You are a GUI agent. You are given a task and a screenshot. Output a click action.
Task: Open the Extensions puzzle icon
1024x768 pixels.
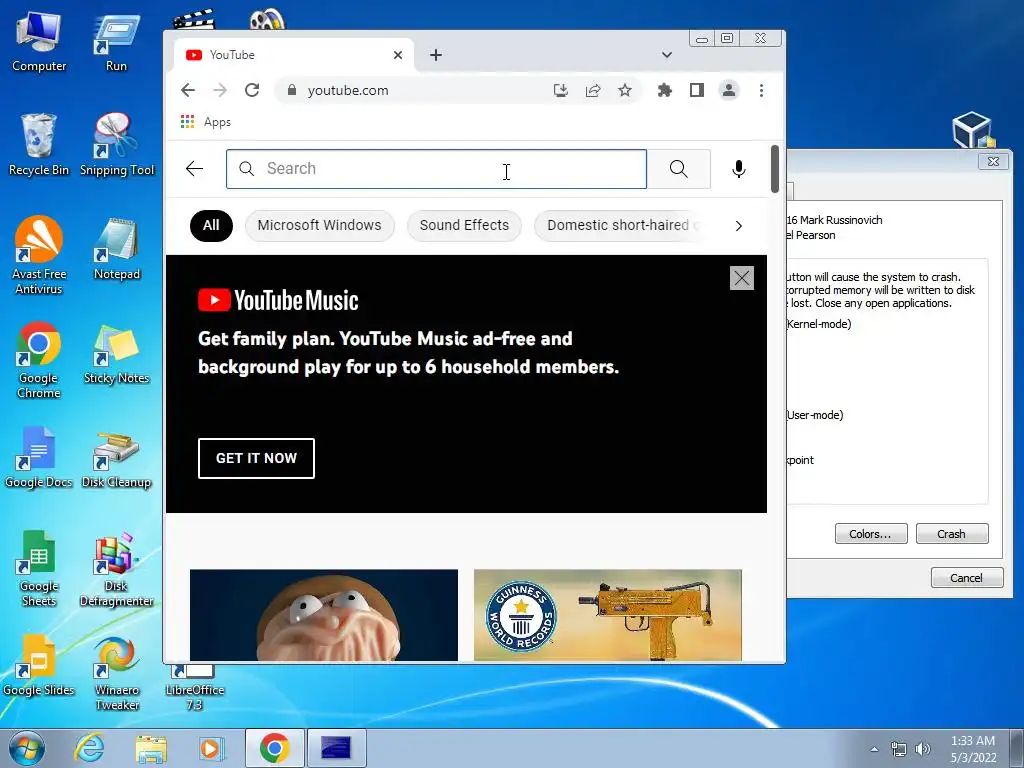point(665,90)
